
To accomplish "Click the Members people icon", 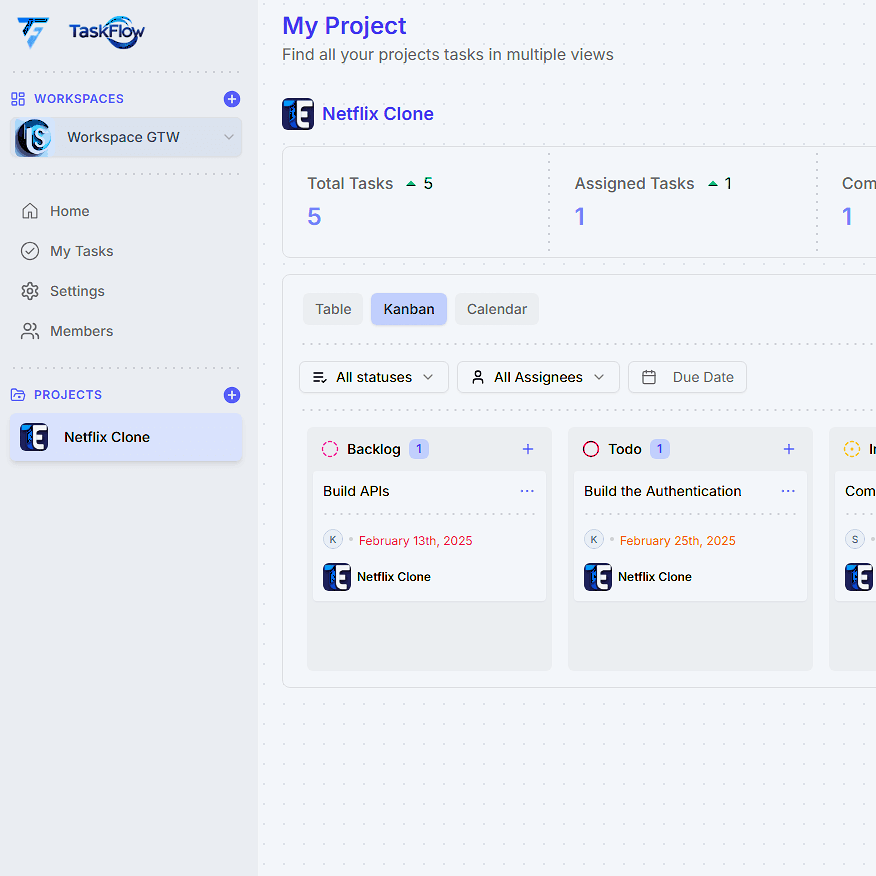I will pos(30,331).
